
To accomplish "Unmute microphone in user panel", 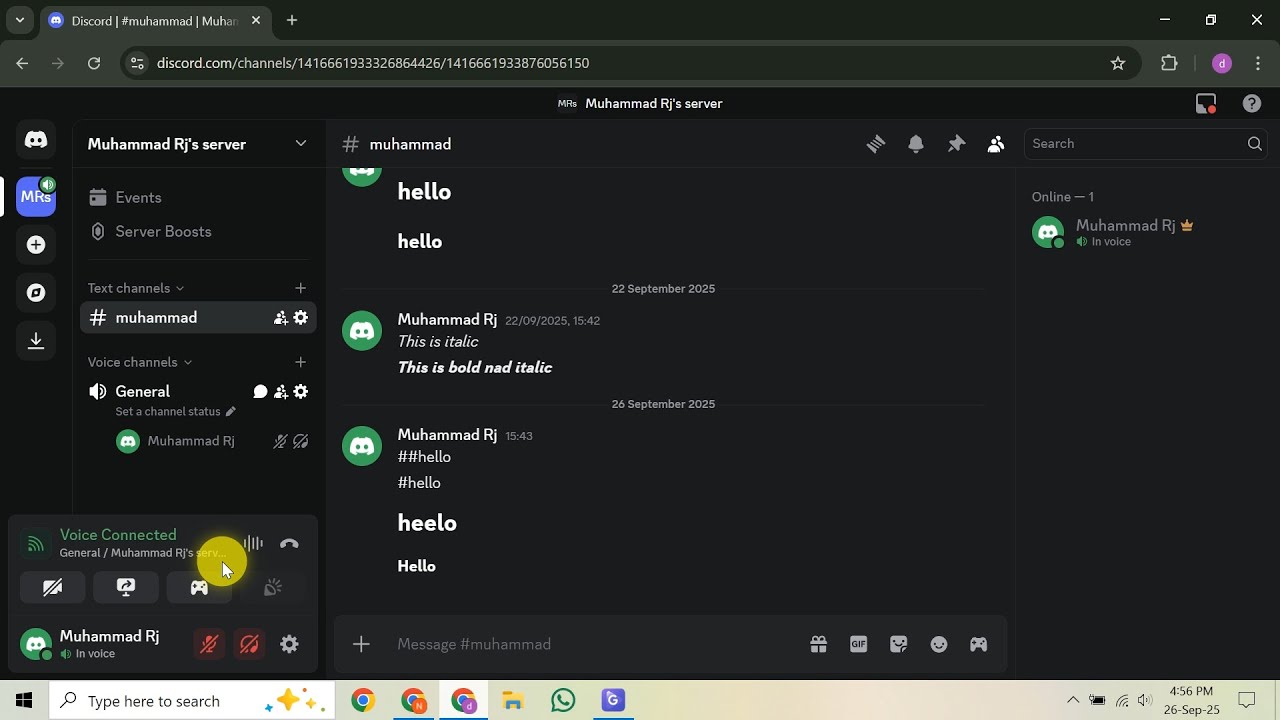I will [209, 644].
